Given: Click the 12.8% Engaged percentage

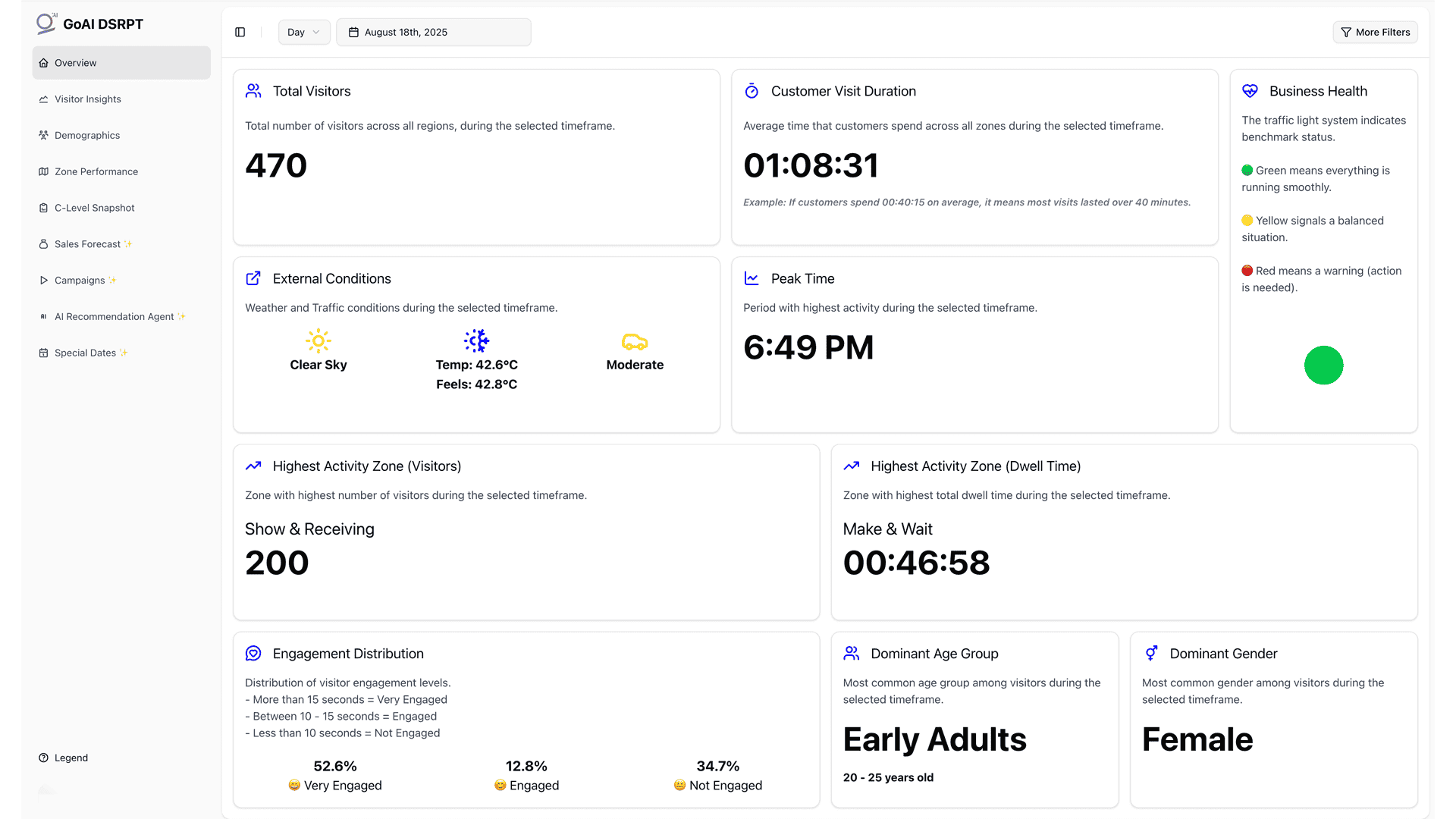Looking at the screenshot, I should click(x=526, y=767).
